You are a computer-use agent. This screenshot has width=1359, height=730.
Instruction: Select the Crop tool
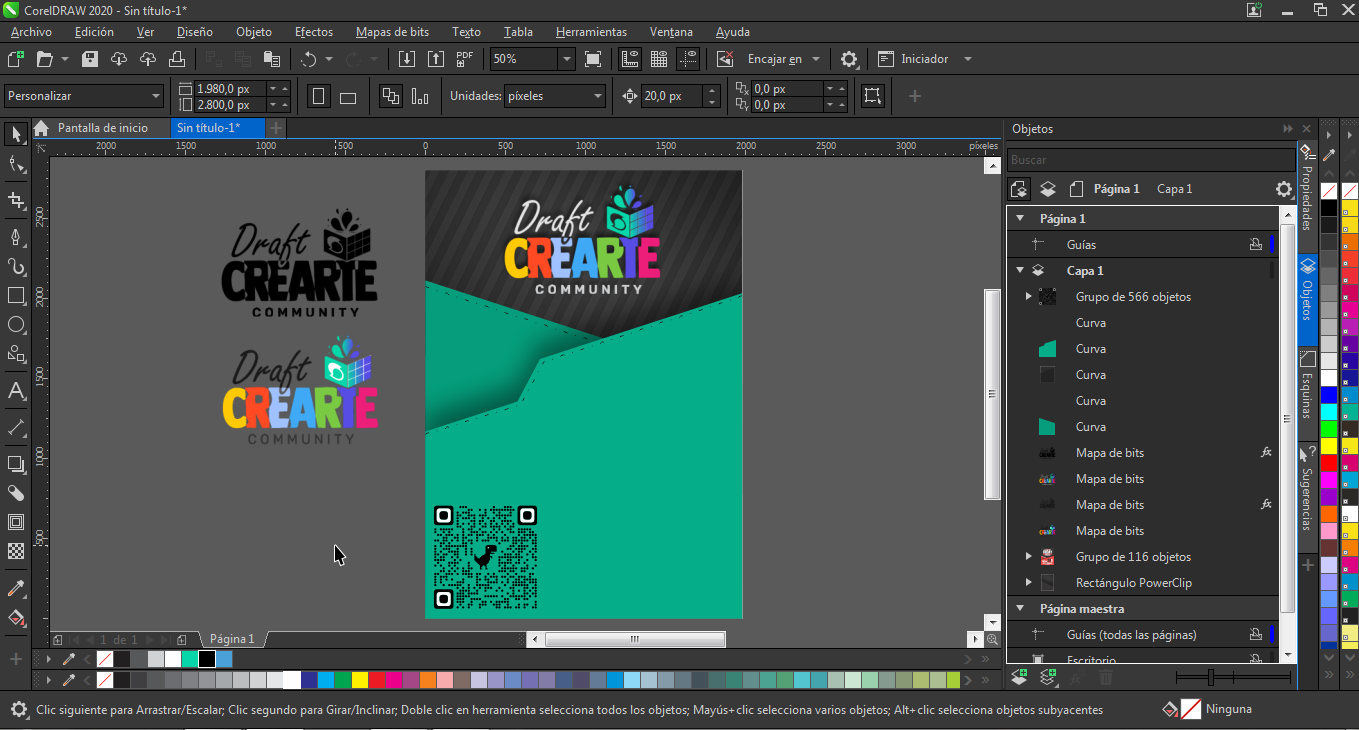(16, 200)
